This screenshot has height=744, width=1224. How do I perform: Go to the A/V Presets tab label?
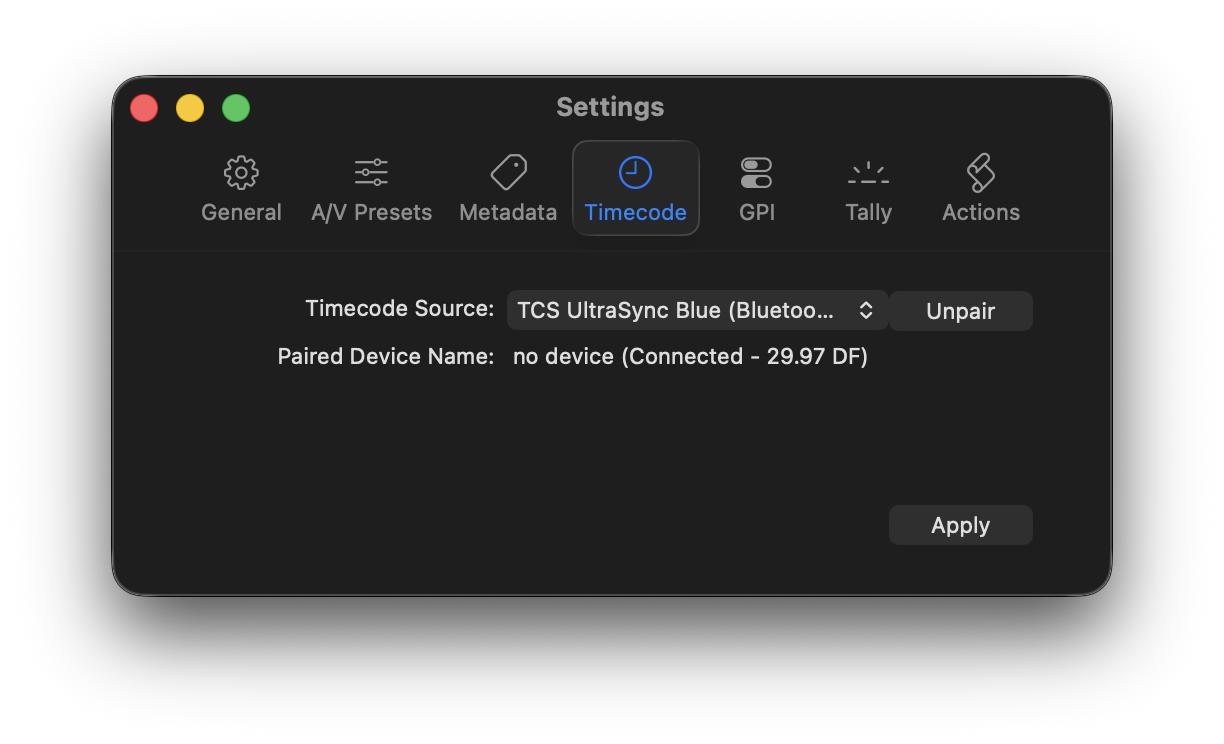click(371, 212)
